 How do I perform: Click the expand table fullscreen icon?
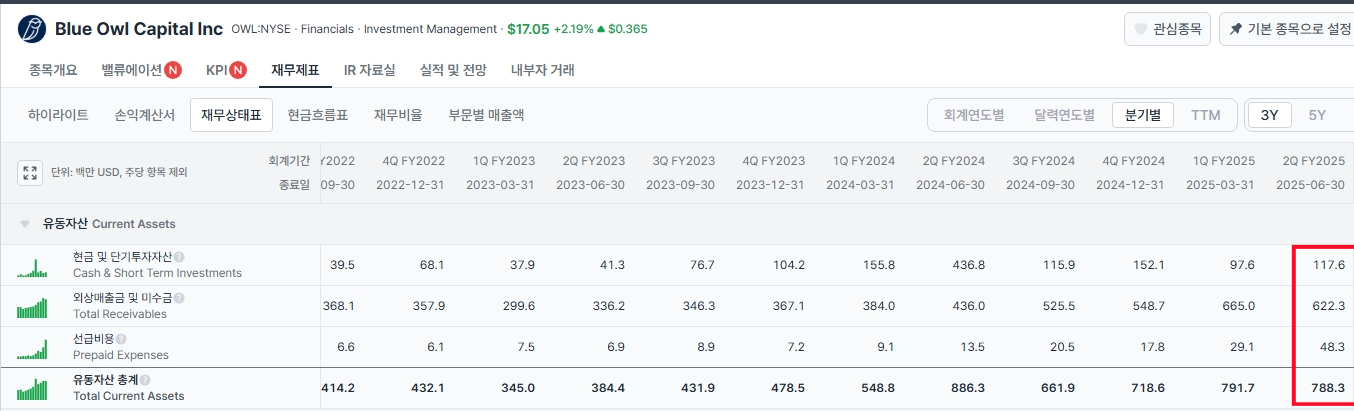(30, 173)
